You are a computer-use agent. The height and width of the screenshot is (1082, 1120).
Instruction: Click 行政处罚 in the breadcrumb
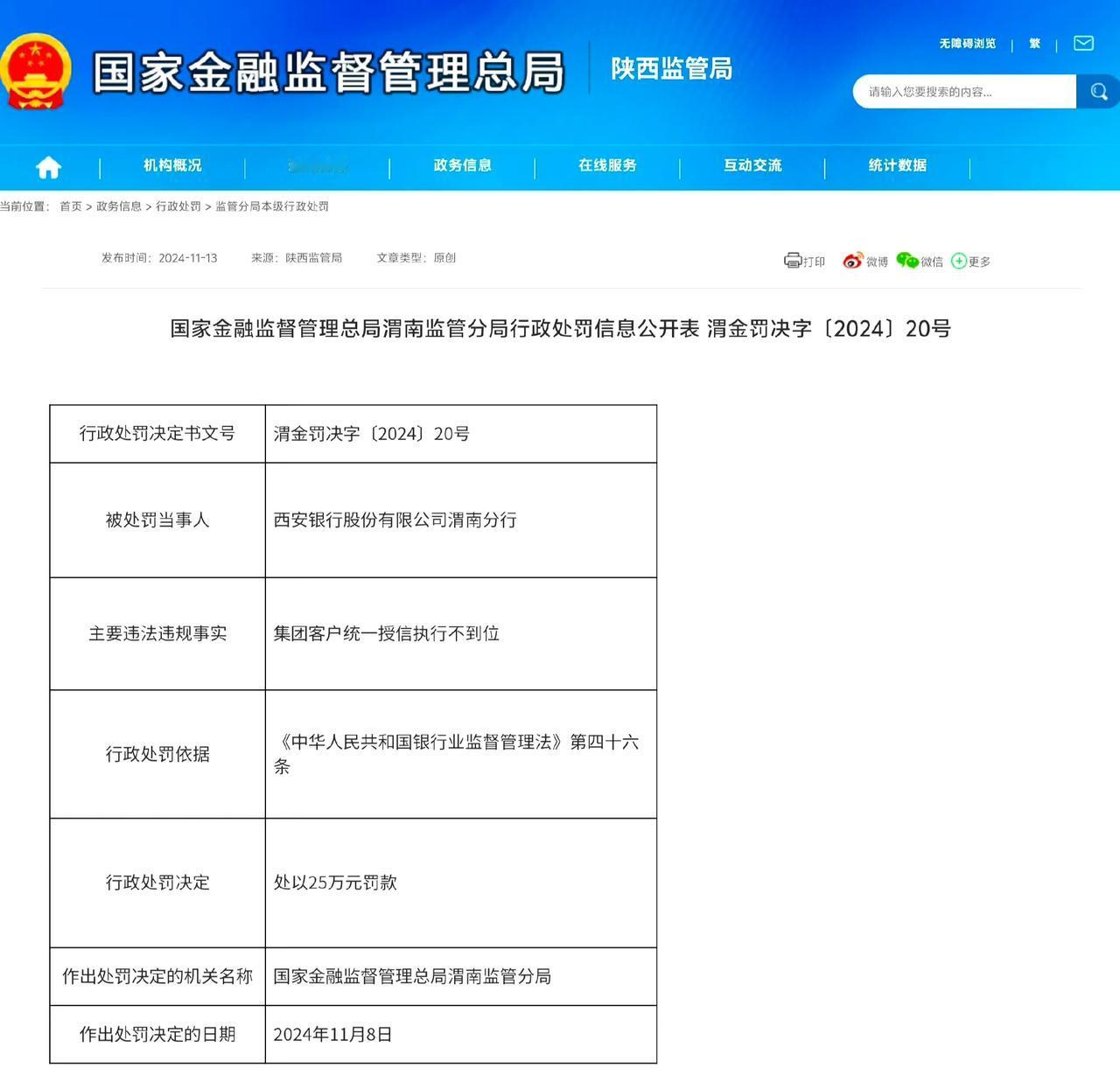[x=178, y=206]
